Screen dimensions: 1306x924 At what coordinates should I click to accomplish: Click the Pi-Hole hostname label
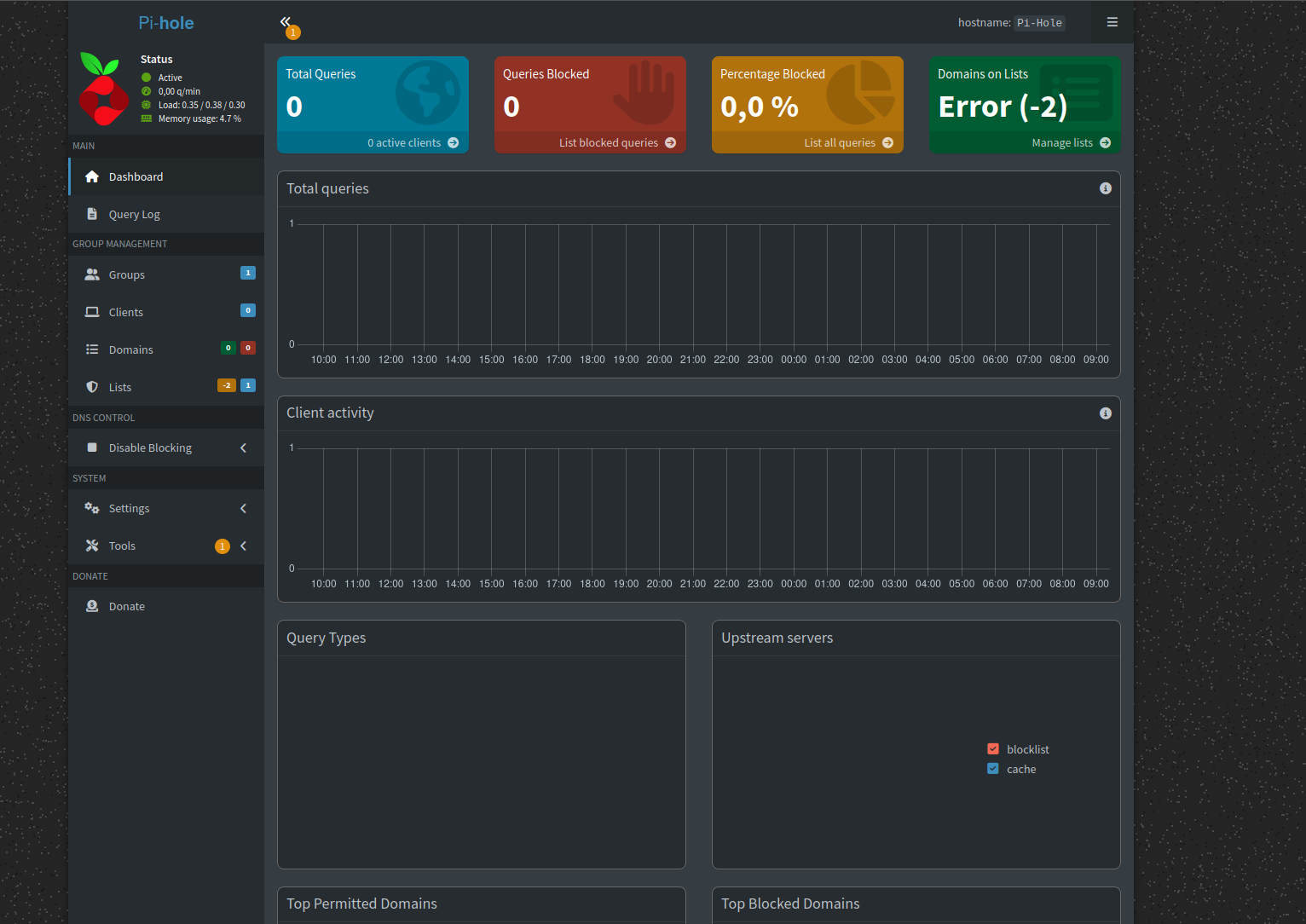pyautogui.click(x=1039, y=23)
